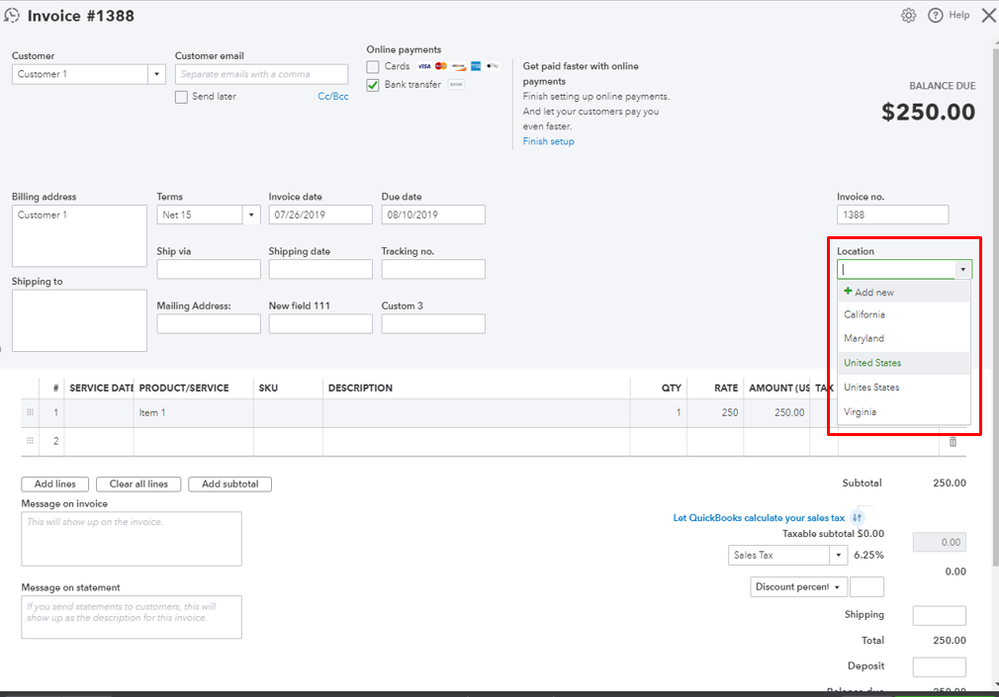Viewport: 999px width, 697px height.
Task: Click the trash icon on line 2
Action: [x=952, y=442]
